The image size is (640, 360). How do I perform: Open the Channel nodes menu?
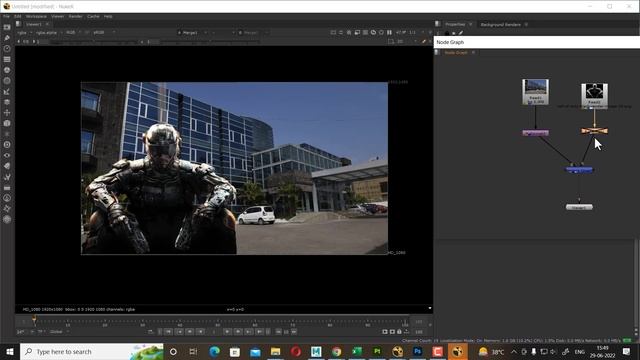click(7, 59)
